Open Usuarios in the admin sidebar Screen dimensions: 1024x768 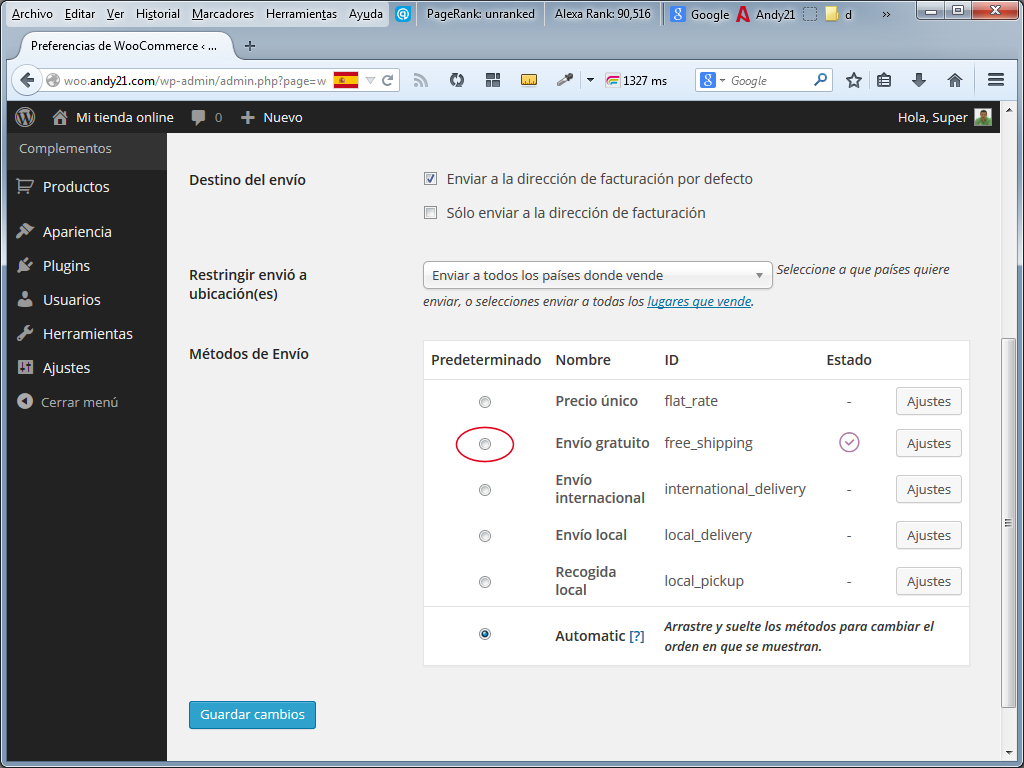[72, 300]
